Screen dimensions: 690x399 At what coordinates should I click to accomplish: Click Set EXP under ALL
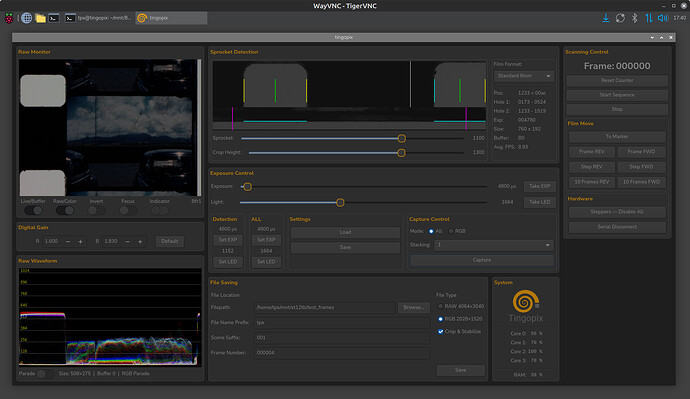266,240
